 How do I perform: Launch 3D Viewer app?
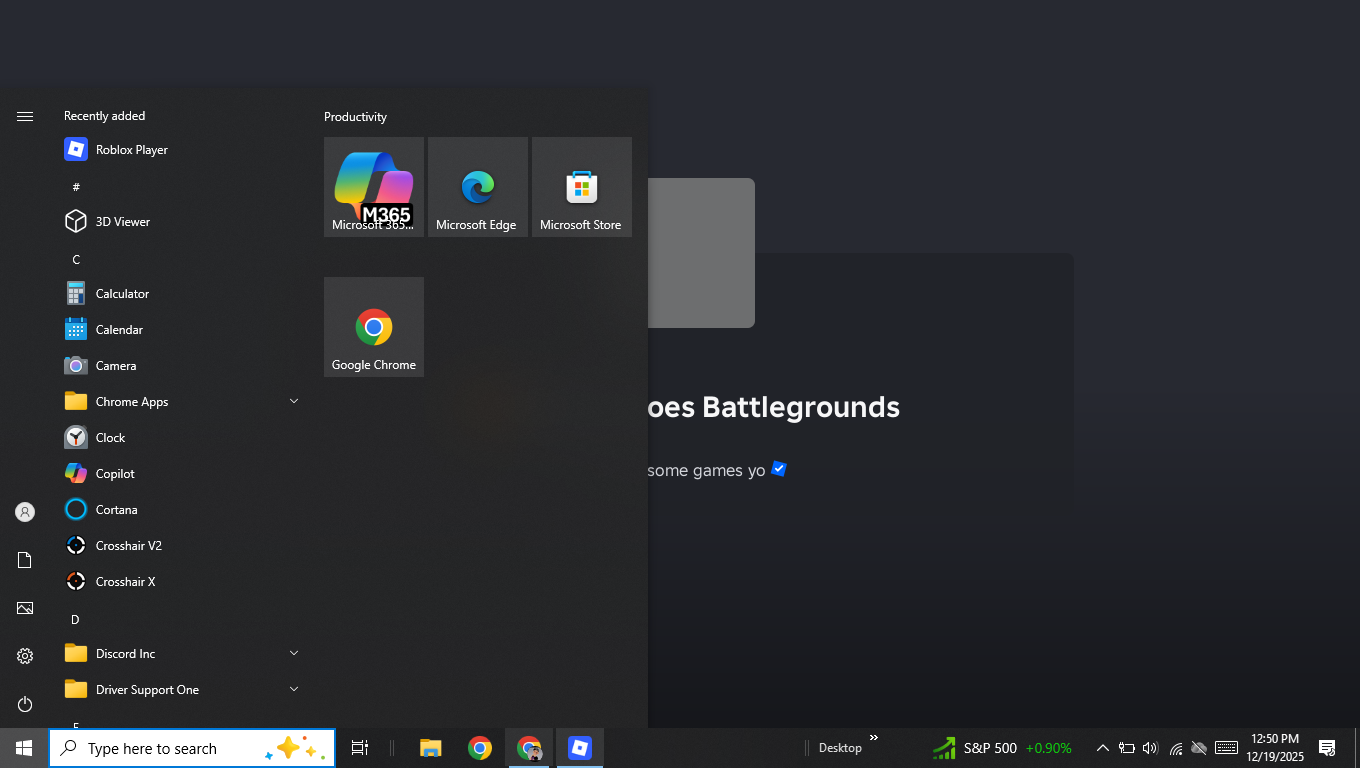(x=180, y=222)
